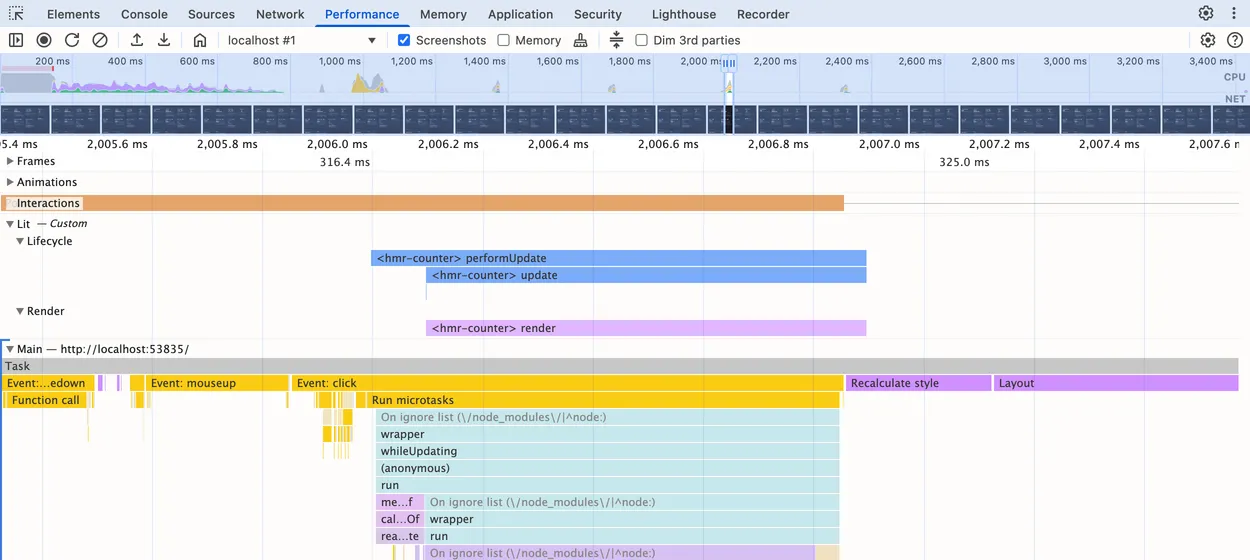Viewport: 1250px width, 560px height.
Task: Switch to the Memory tab
Action: (443, 14)
